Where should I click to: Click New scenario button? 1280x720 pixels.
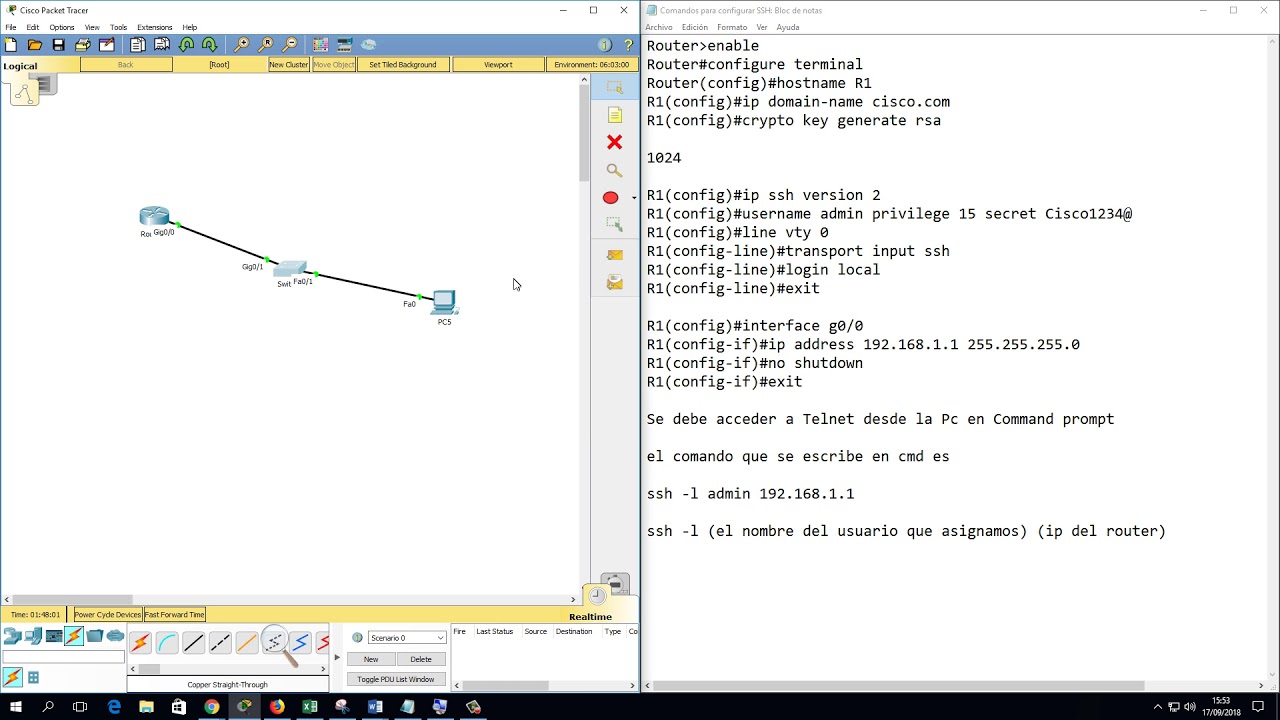pyautogui.click(x=371, y=659)
